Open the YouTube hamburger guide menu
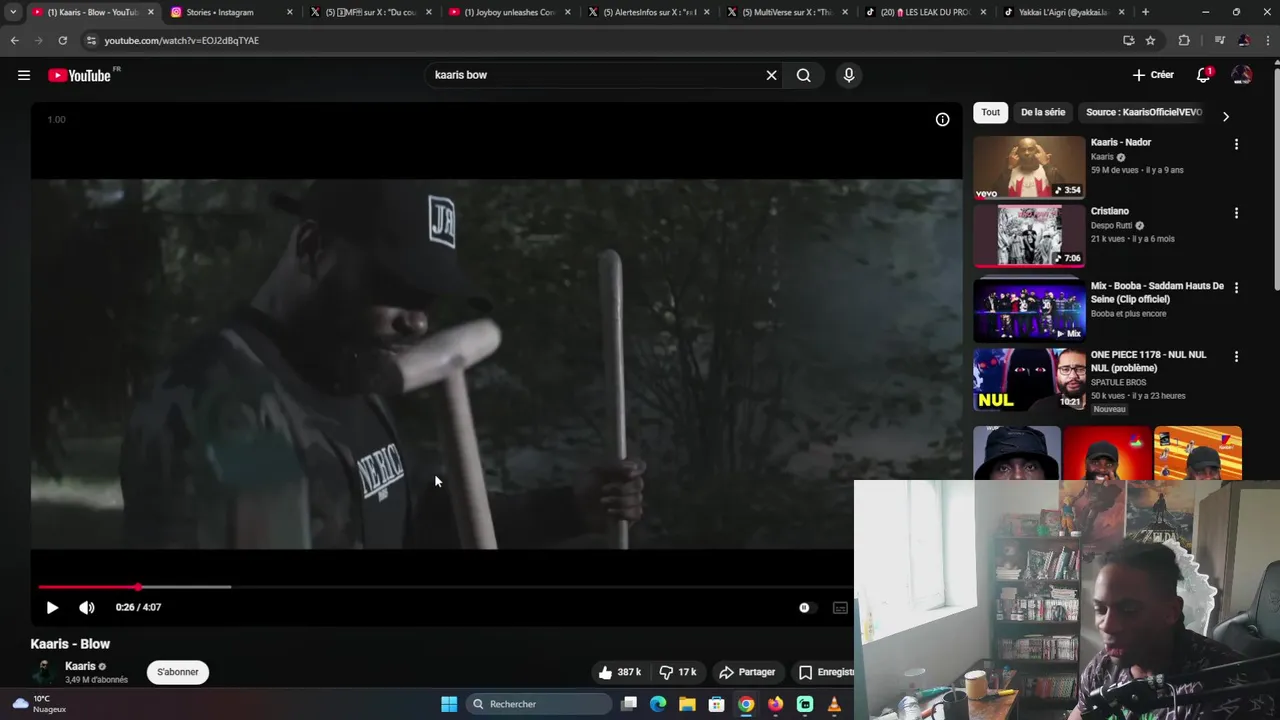Screen dimensions: 1280x720 [24, 75]
